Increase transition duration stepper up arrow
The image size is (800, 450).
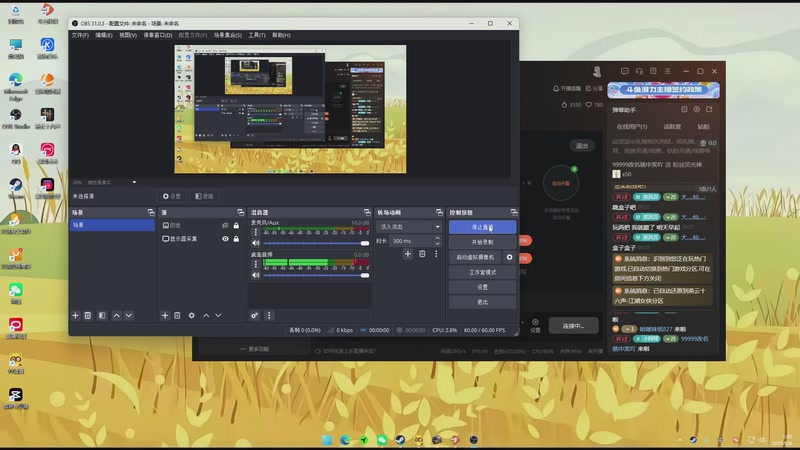[437, 238]
